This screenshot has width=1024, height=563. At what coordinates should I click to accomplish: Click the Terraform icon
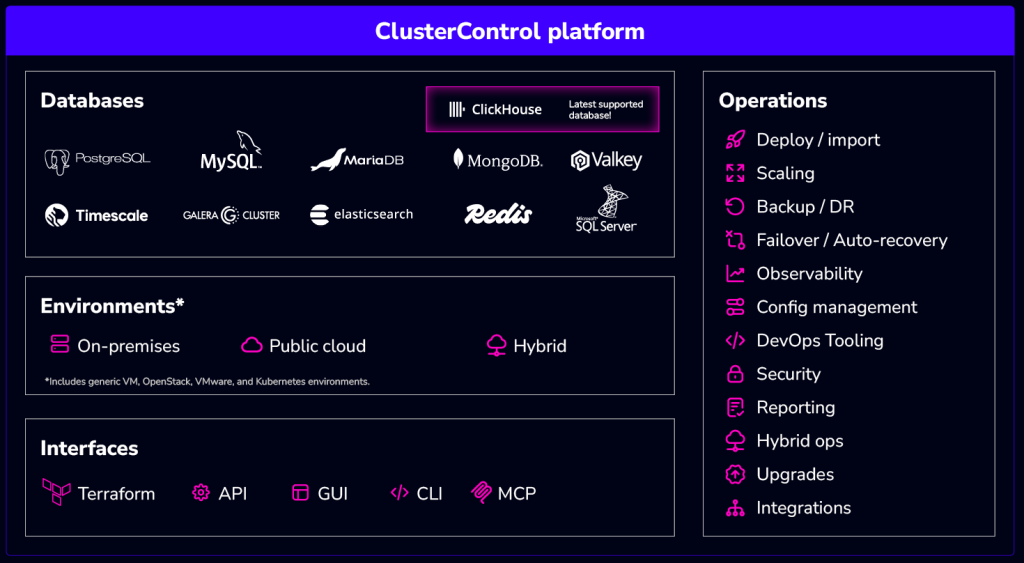(x=57, y=492)
